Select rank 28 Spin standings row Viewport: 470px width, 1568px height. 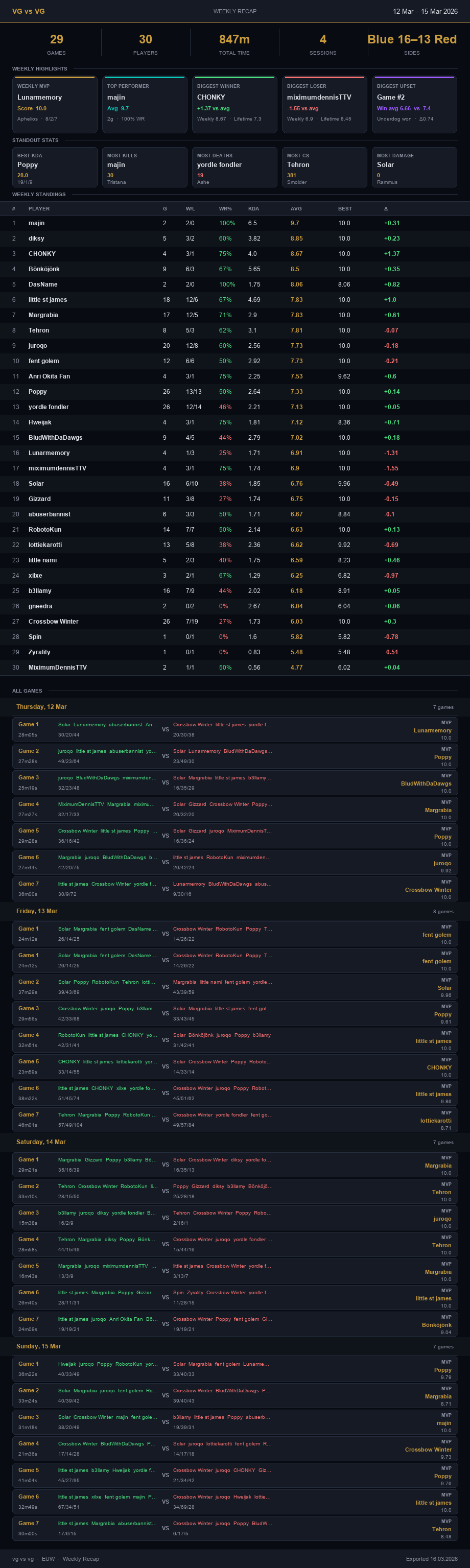click(x=235, y=637)
